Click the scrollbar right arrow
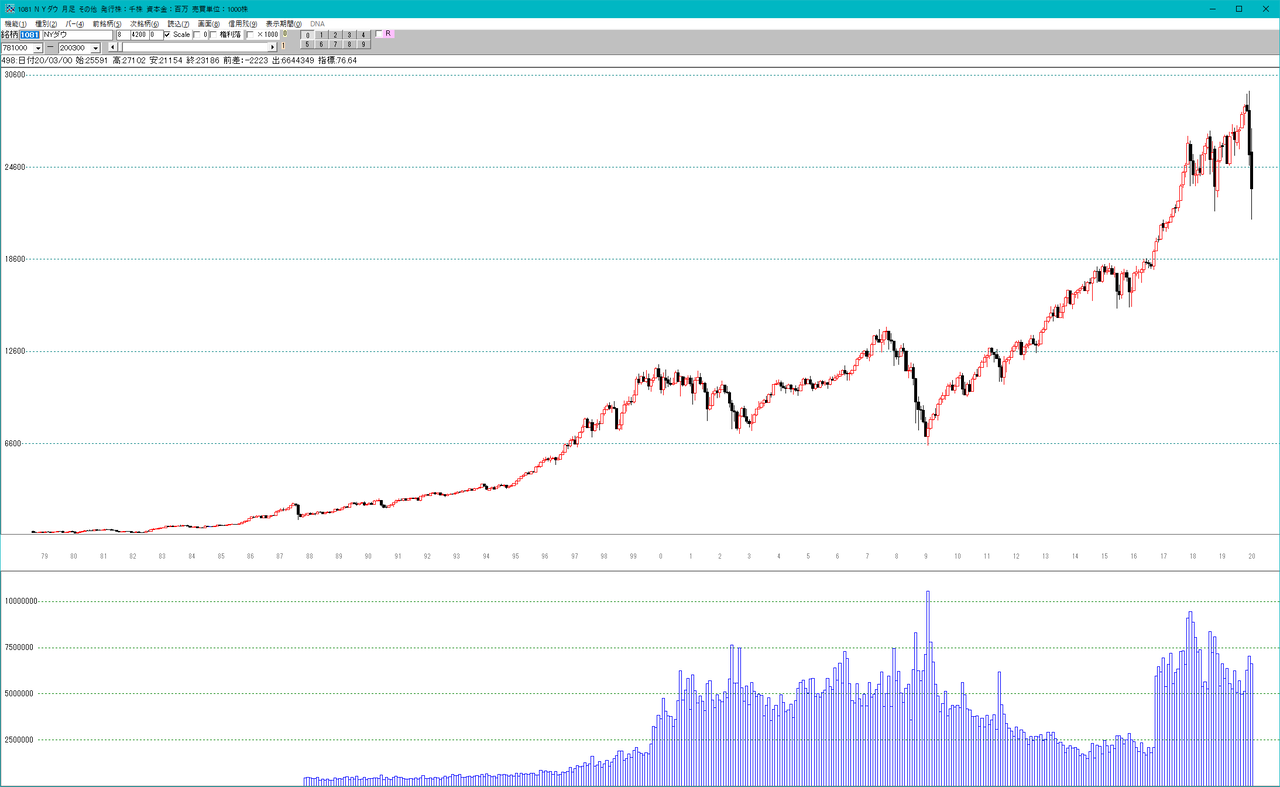Image resolution: width=1280 pixels, height=787 pixels. click(x=272, y=47)
